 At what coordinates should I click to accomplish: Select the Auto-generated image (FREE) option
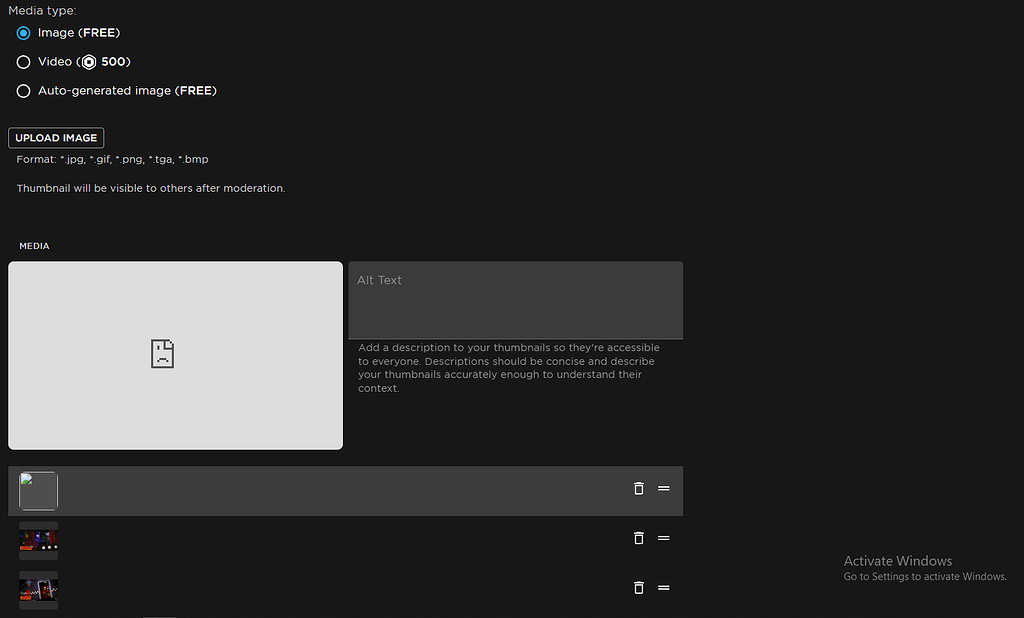(x=23, y=90)
